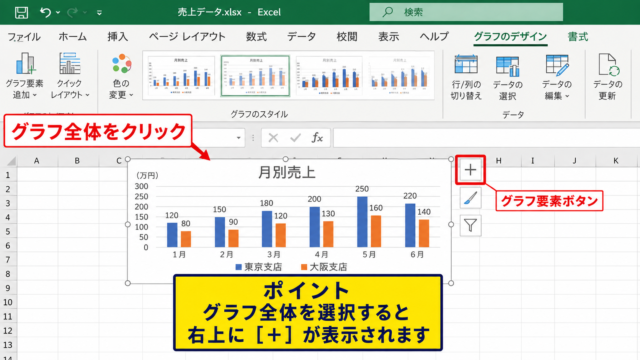Select column J header
This screenshot has height=360, width=640.
point(575,161)
